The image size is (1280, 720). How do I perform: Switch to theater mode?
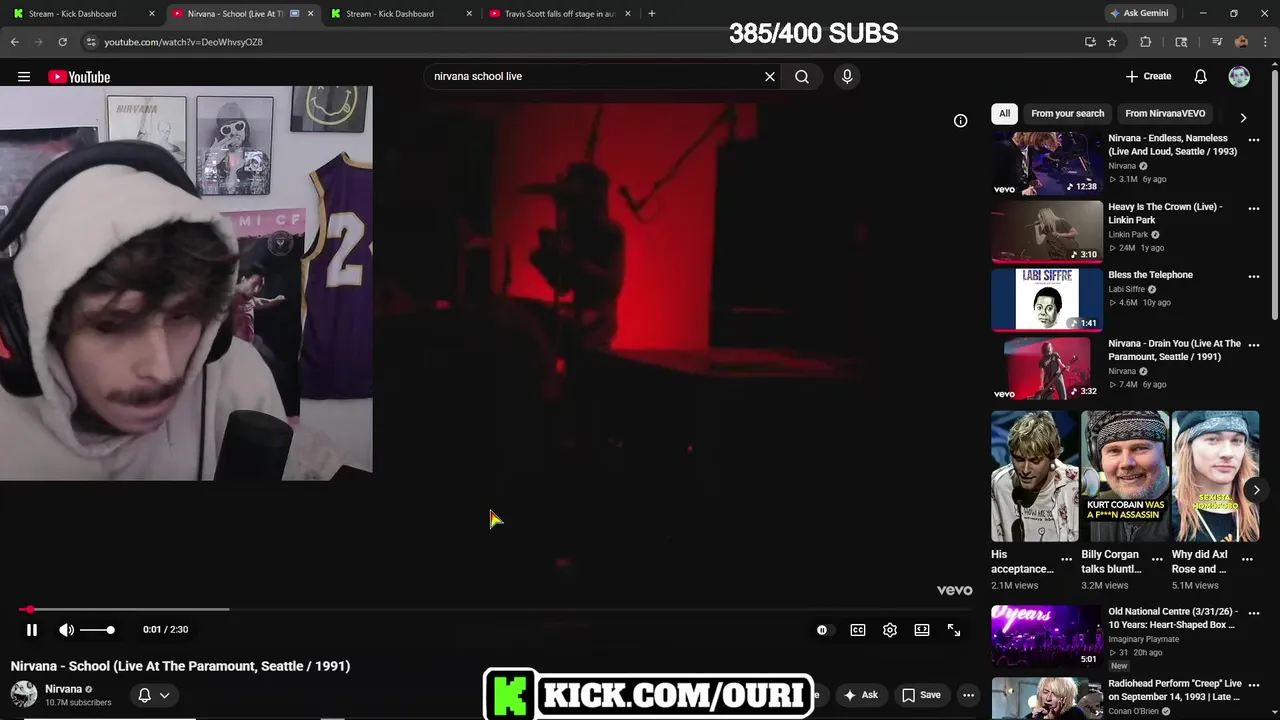pyautogui.click(x=922, y=630)
